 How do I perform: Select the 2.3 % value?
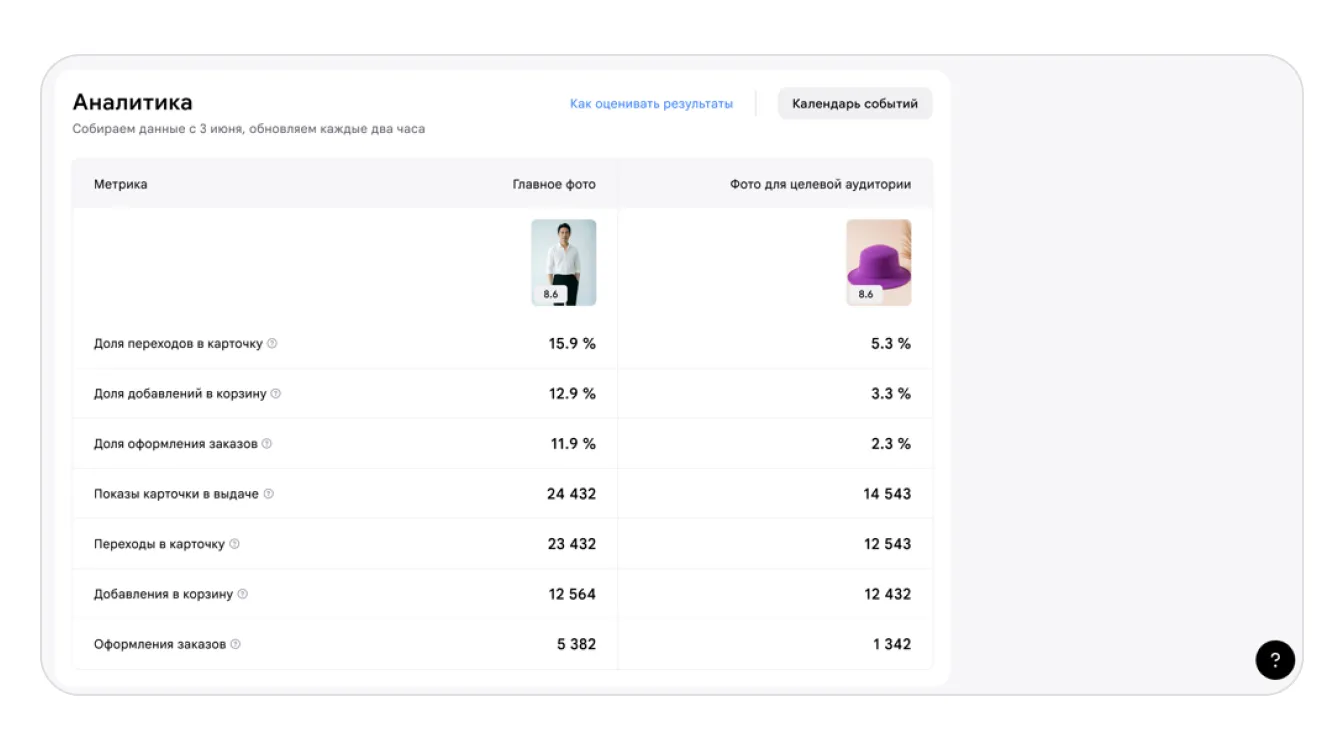click(x=891, y=443)
